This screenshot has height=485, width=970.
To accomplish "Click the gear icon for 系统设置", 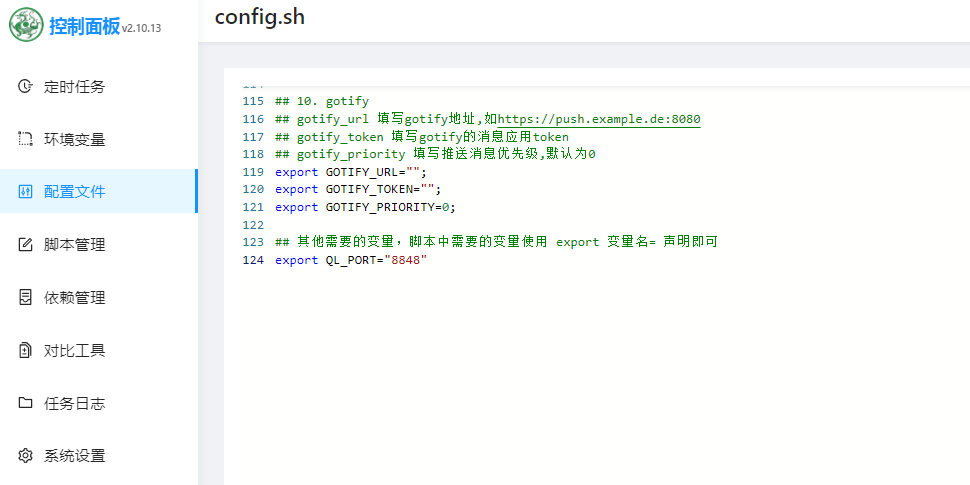I will click(25, 456).
